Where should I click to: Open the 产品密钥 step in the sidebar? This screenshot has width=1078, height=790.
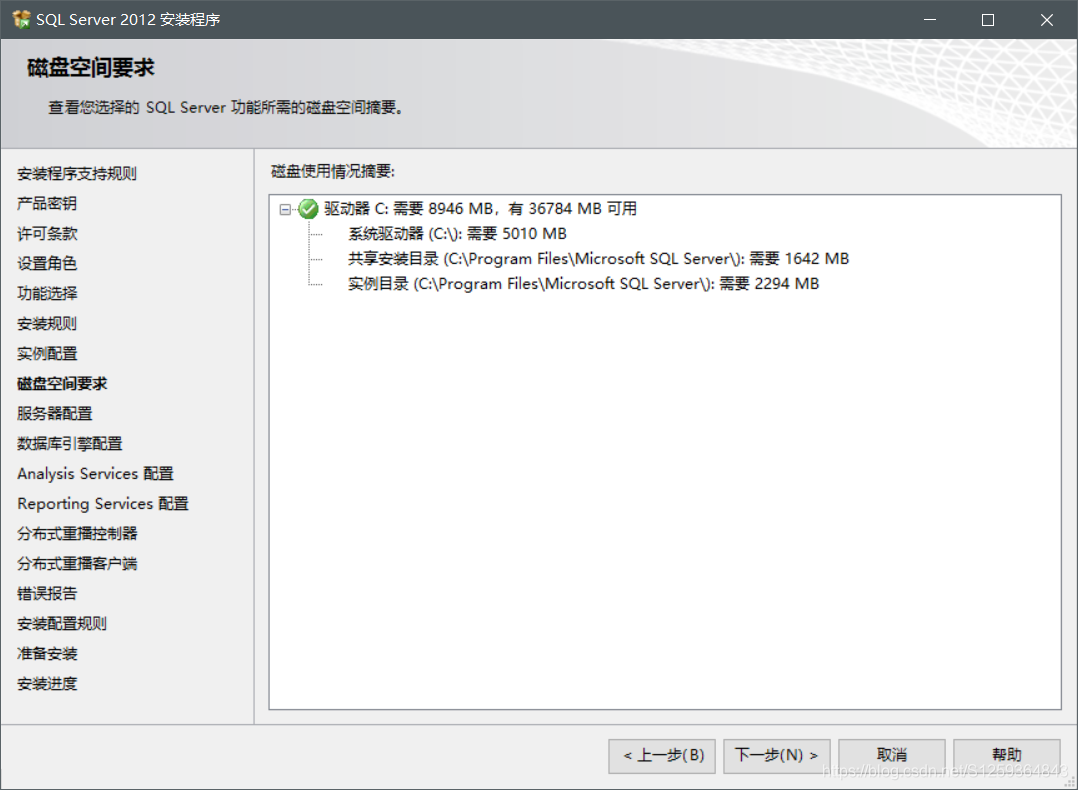tap(47, 204)
